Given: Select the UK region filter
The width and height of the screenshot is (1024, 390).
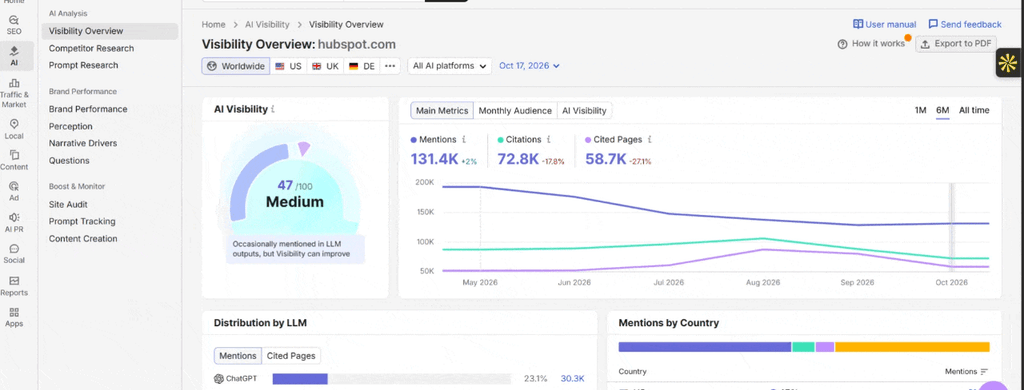Looking at the screenshot, I should pos(325,66).
